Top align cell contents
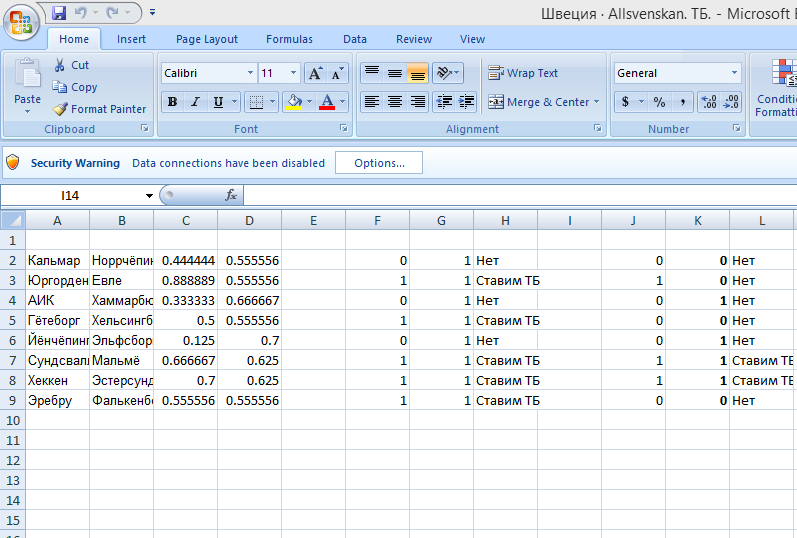797x538 pixels. pos(372,73)
